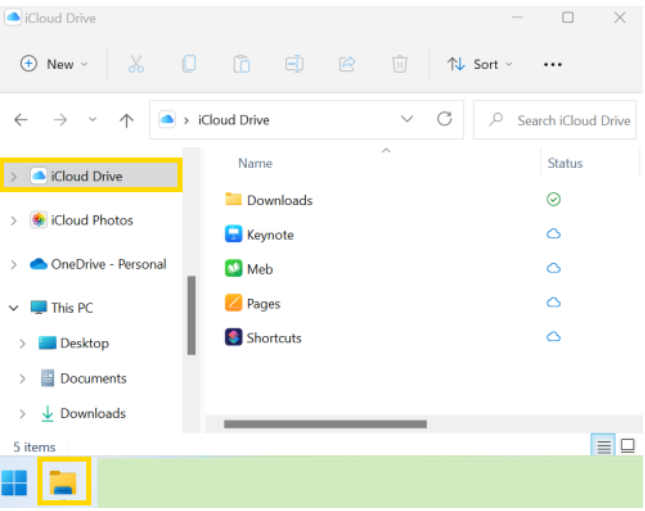Expand the Documents tree node

point(23,379)
